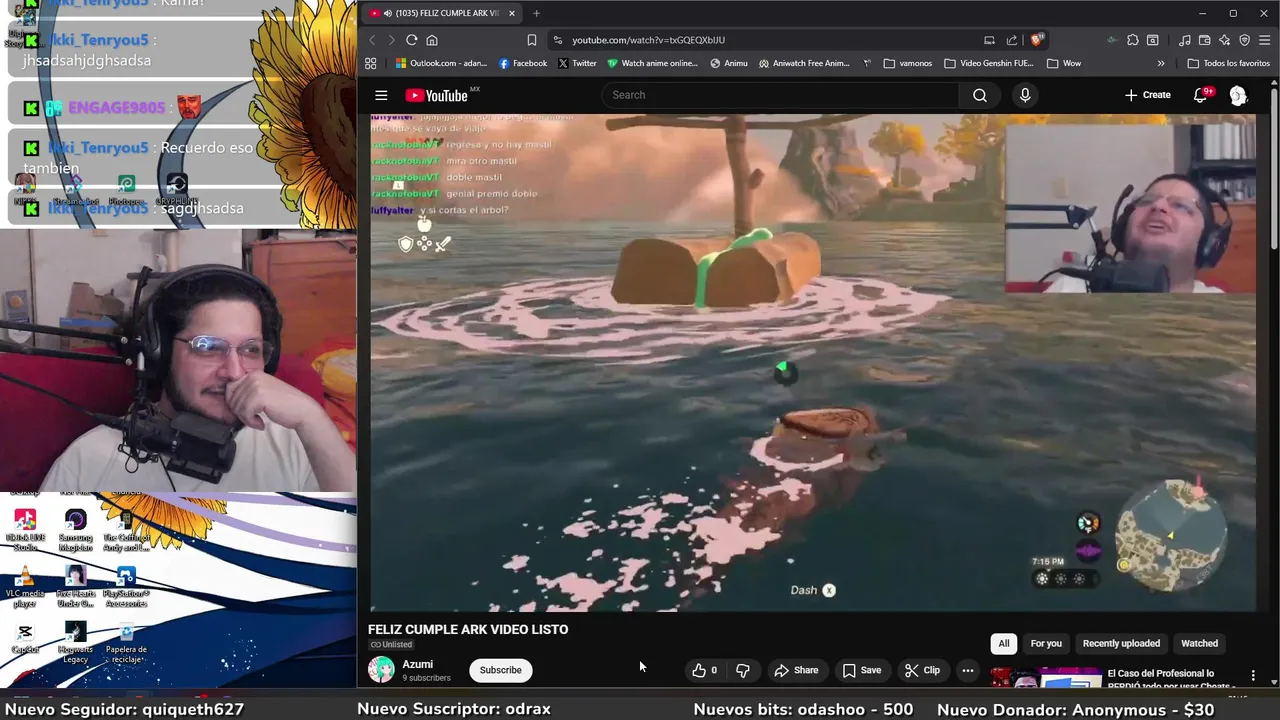Open the Animu bookmark
Screen dimensions: 1280x720
coord(729,63)
